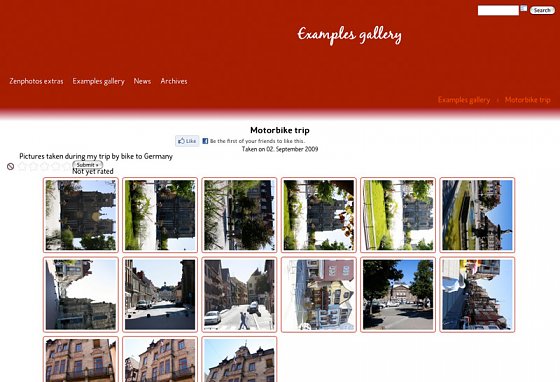Click the small icon beside search field
This screenshot has width=560, height=382.
[524, 8]
